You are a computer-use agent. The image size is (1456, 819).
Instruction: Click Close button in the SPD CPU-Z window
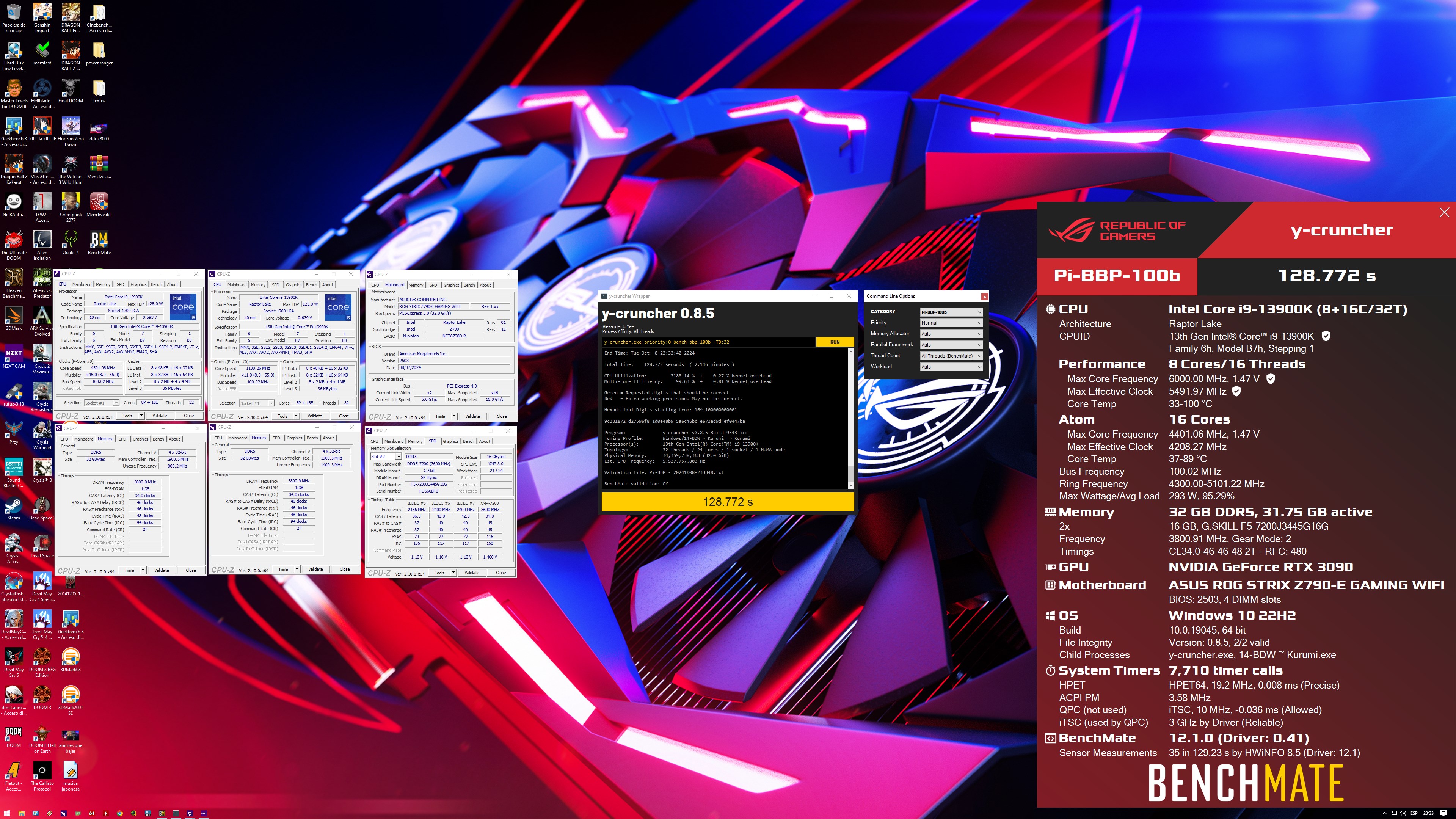pos(501,573)
